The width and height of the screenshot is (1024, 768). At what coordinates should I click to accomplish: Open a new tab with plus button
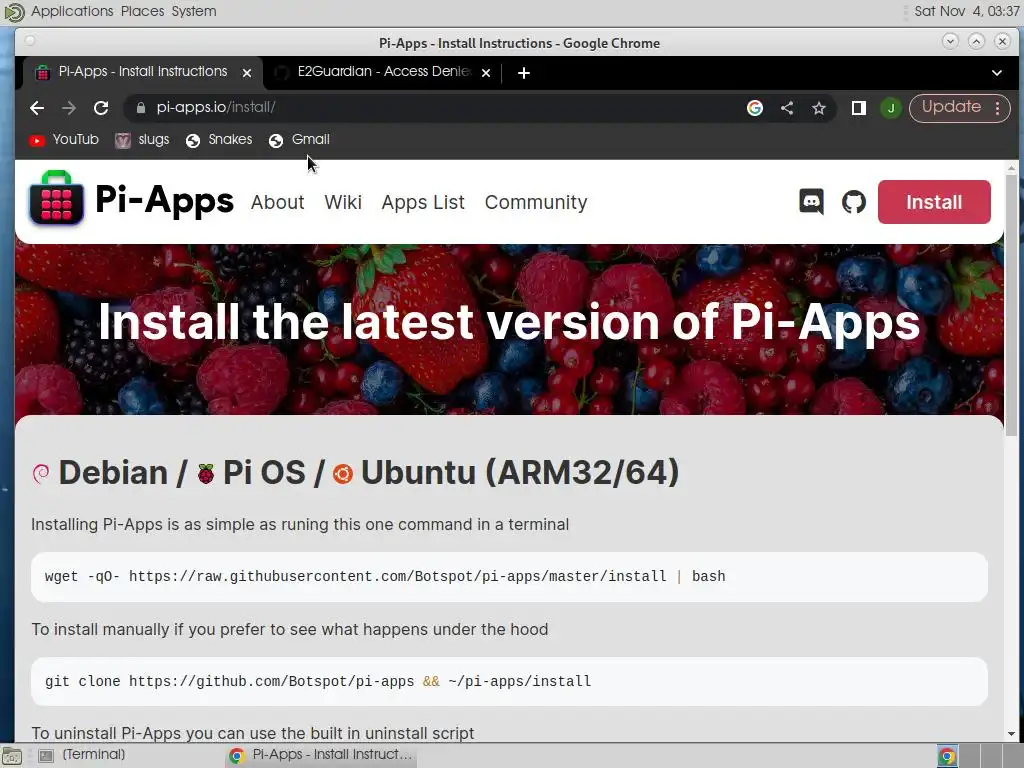(524, 72)
